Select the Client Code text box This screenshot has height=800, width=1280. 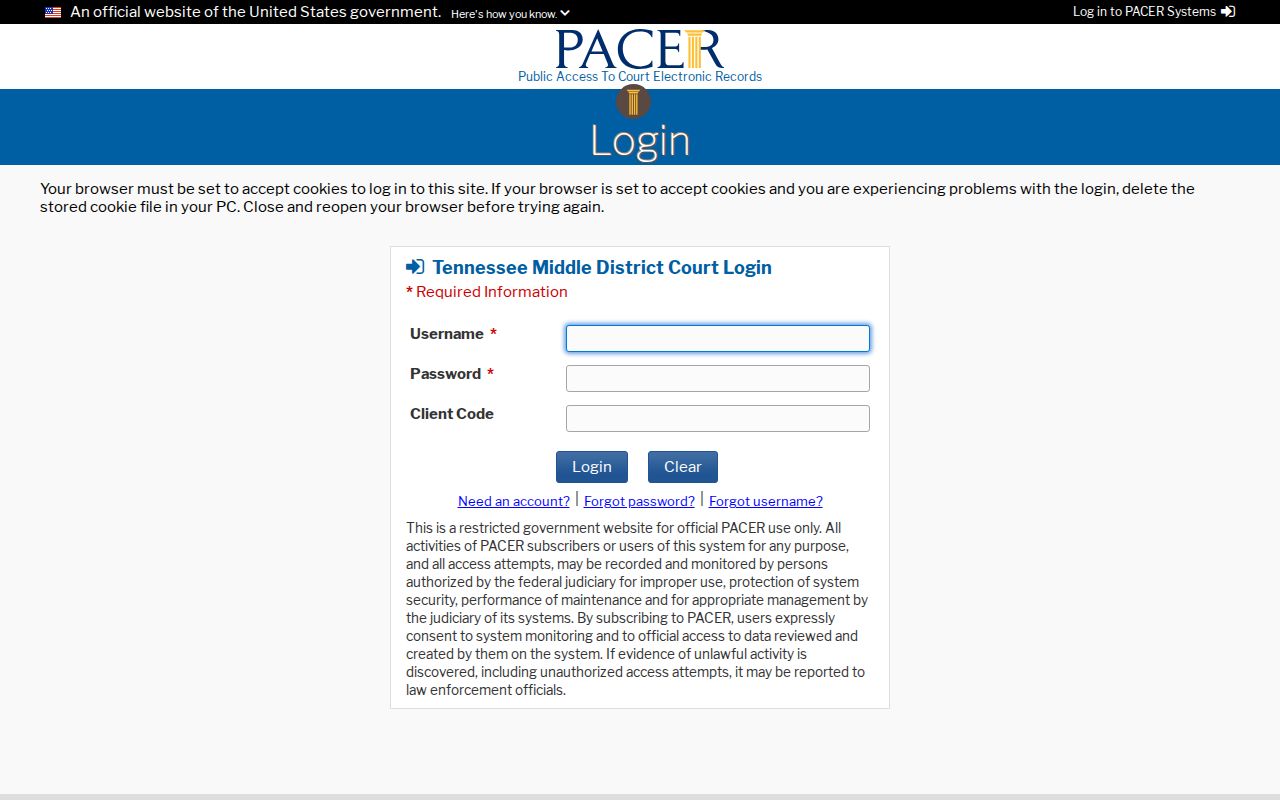tap(718, 418)
